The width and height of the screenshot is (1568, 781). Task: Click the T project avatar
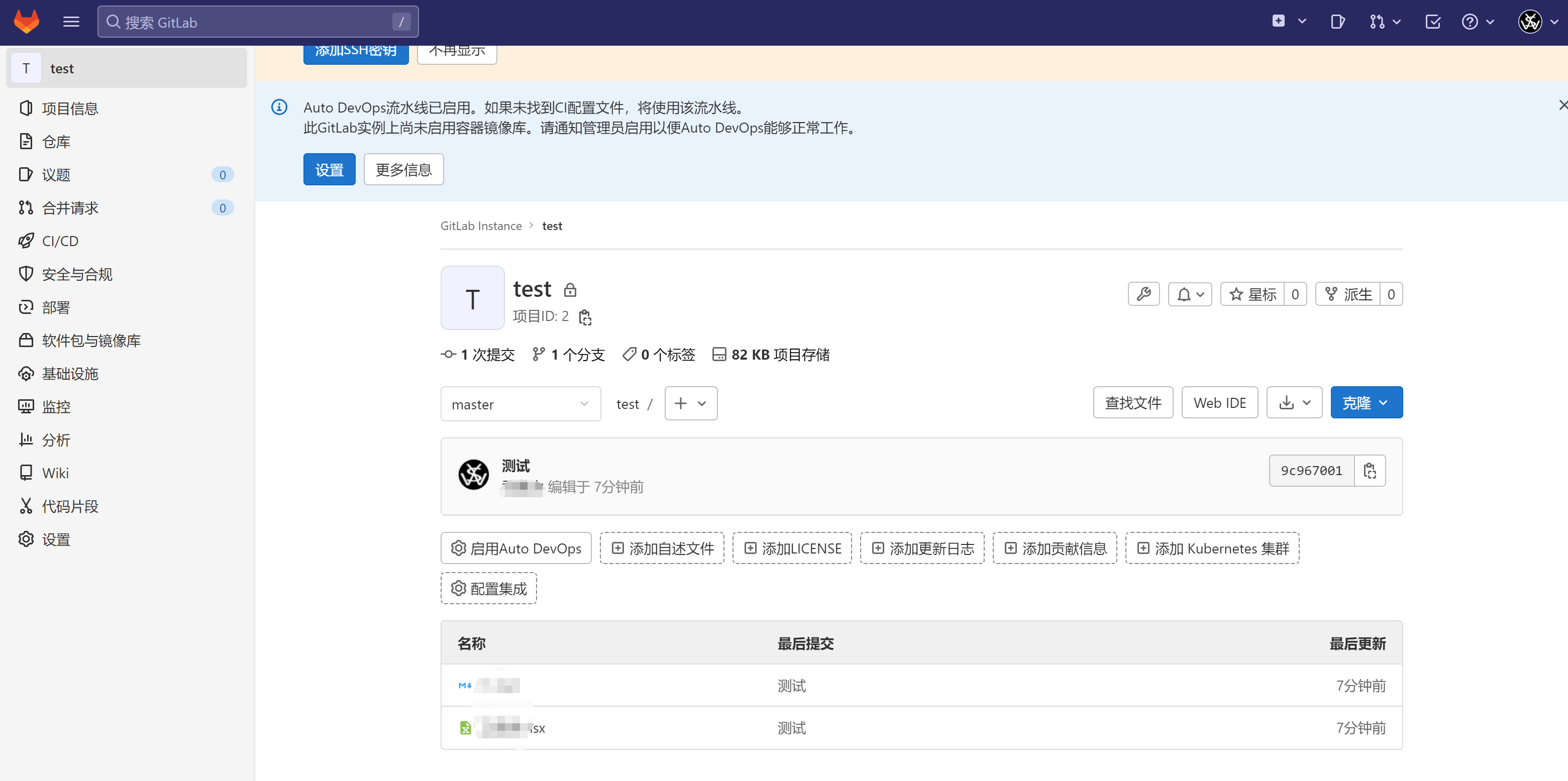click(x=472, y=298)
